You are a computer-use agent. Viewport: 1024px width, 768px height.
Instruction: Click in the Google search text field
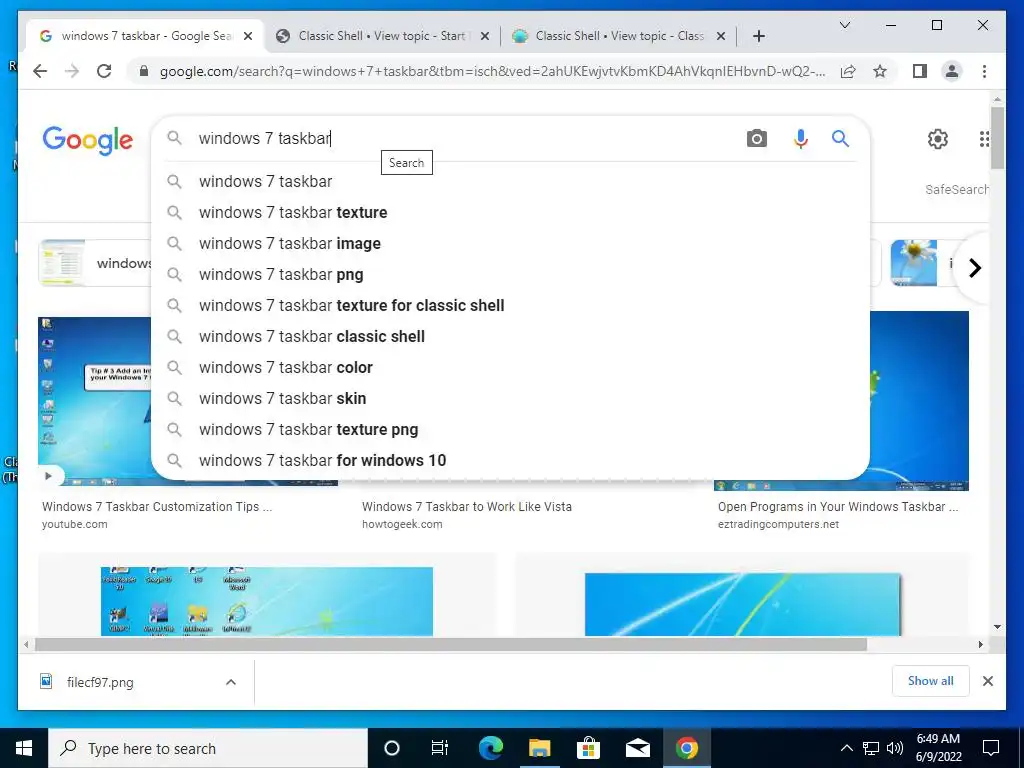pyautogui.click(x=467, y=138)
